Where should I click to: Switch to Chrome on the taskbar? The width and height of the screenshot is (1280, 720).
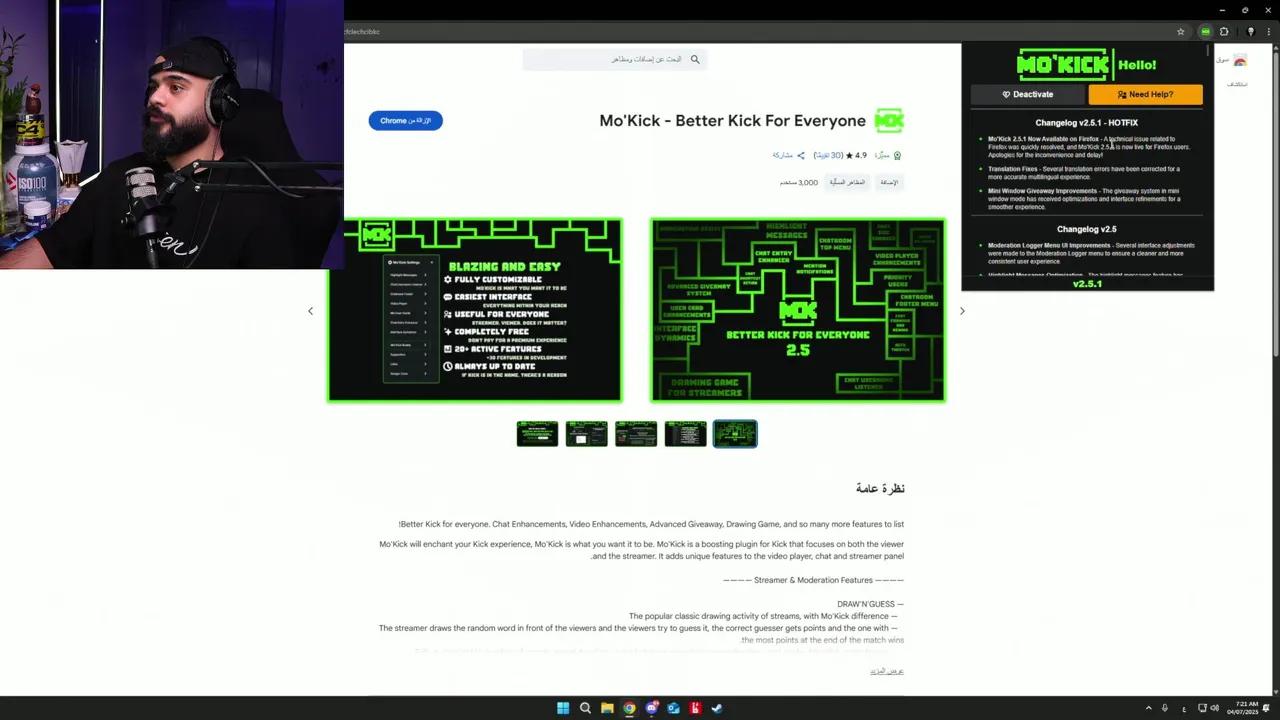pos(629,708)
